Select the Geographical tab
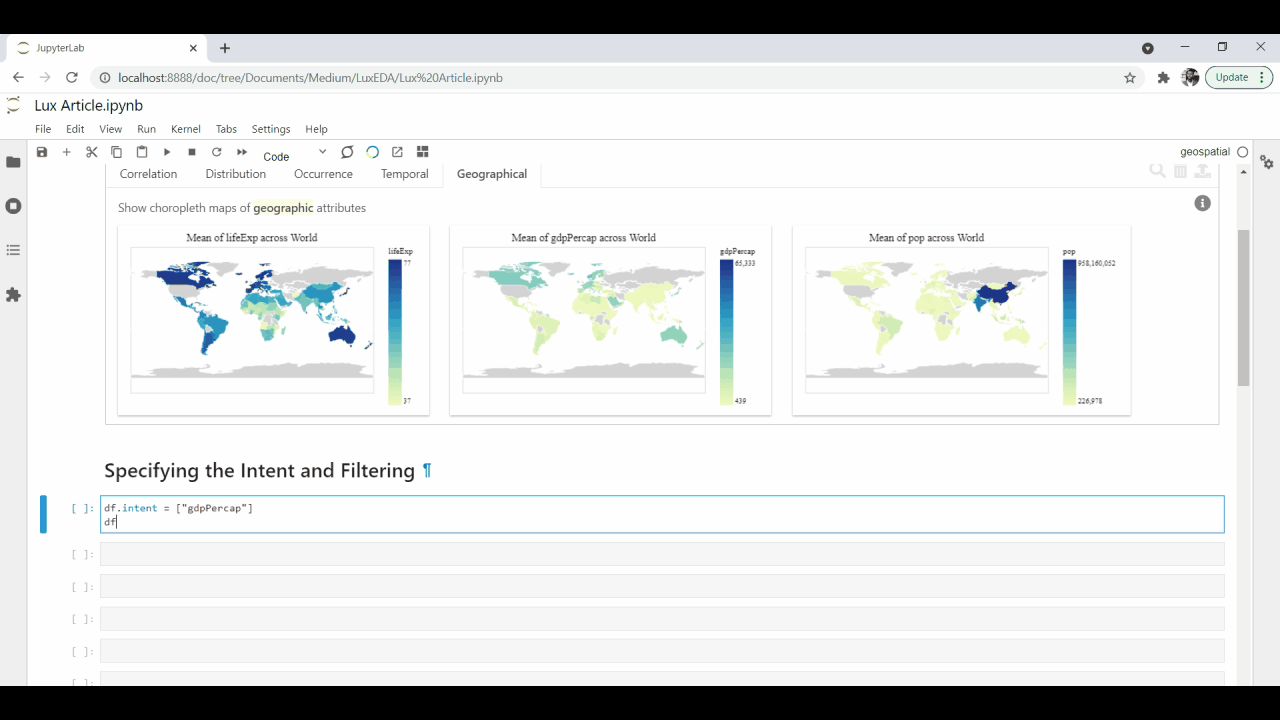 pos(492,174)
